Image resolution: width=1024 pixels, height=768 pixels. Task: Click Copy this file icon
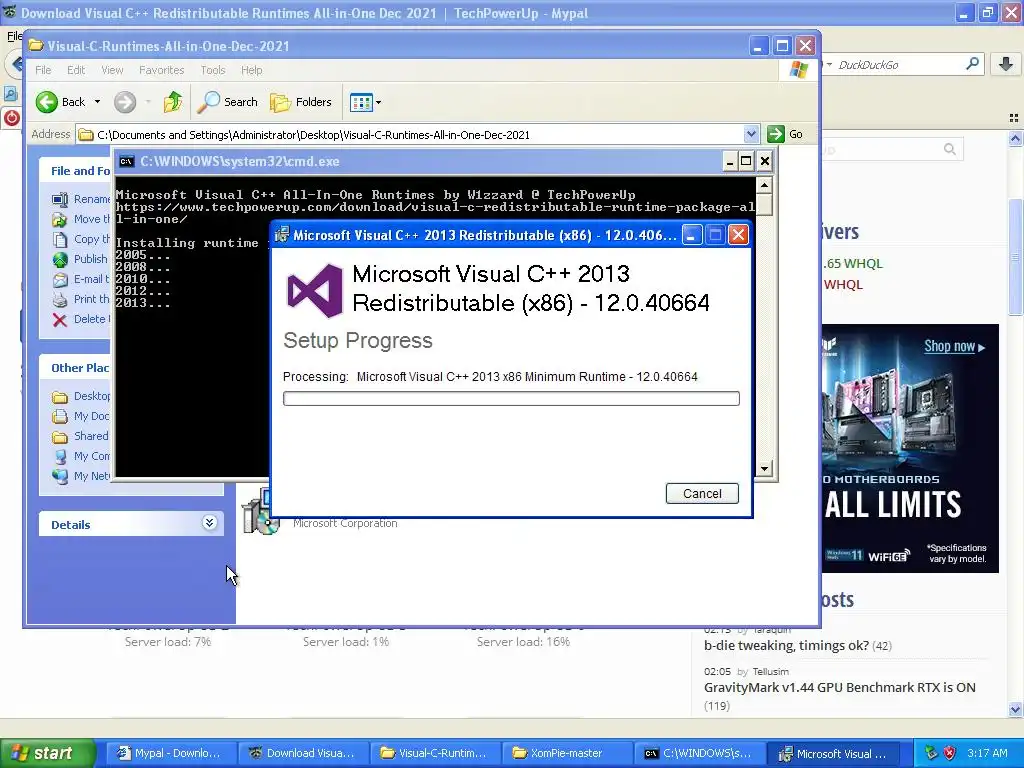click(x=59, y=240)
